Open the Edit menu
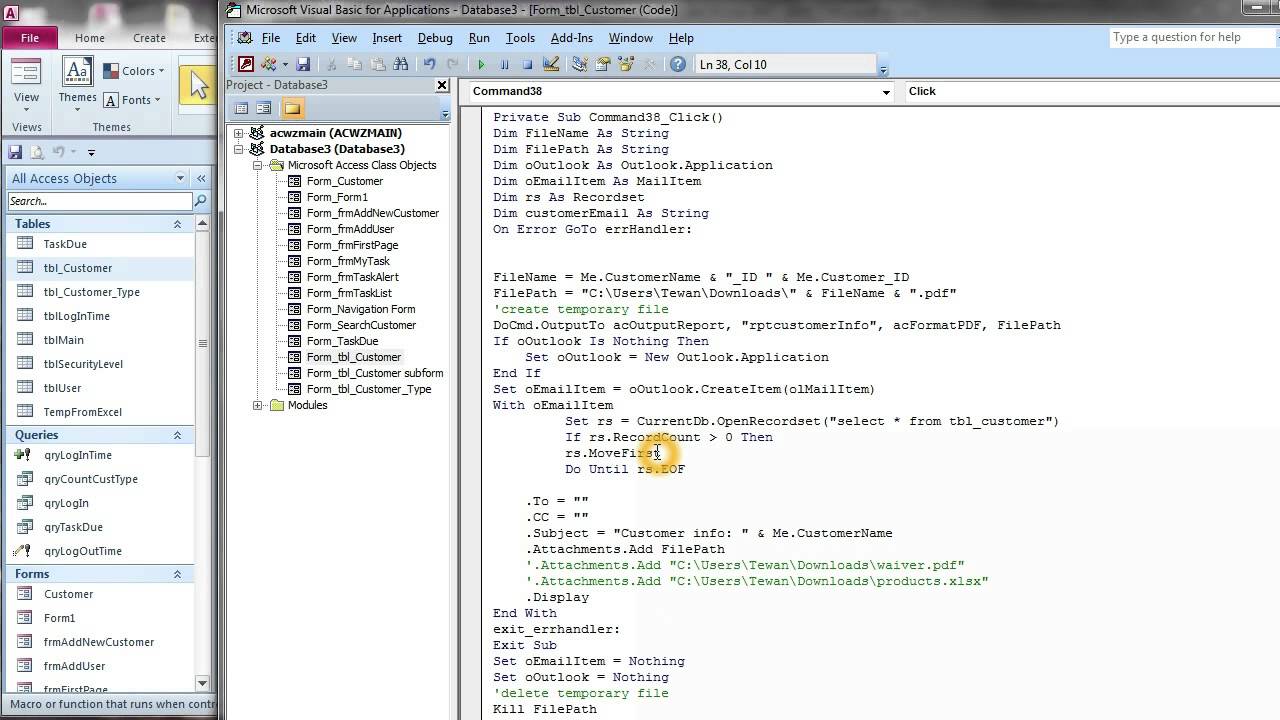 click(305, 38)
